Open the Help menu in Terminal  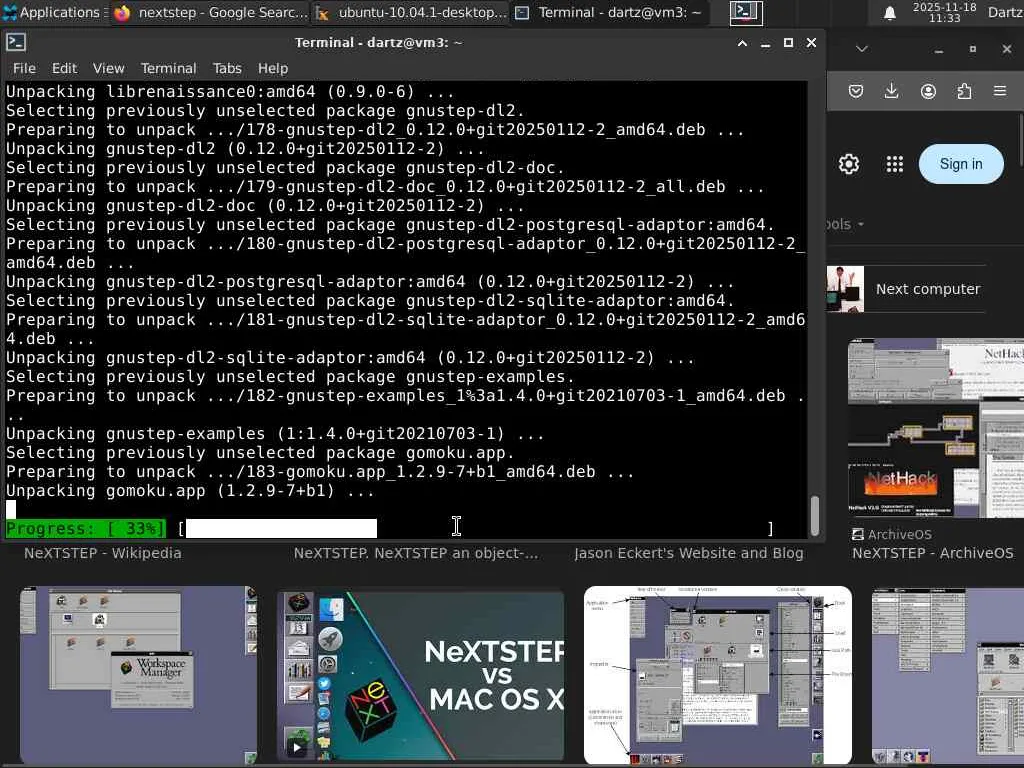(x=272, y=68)
